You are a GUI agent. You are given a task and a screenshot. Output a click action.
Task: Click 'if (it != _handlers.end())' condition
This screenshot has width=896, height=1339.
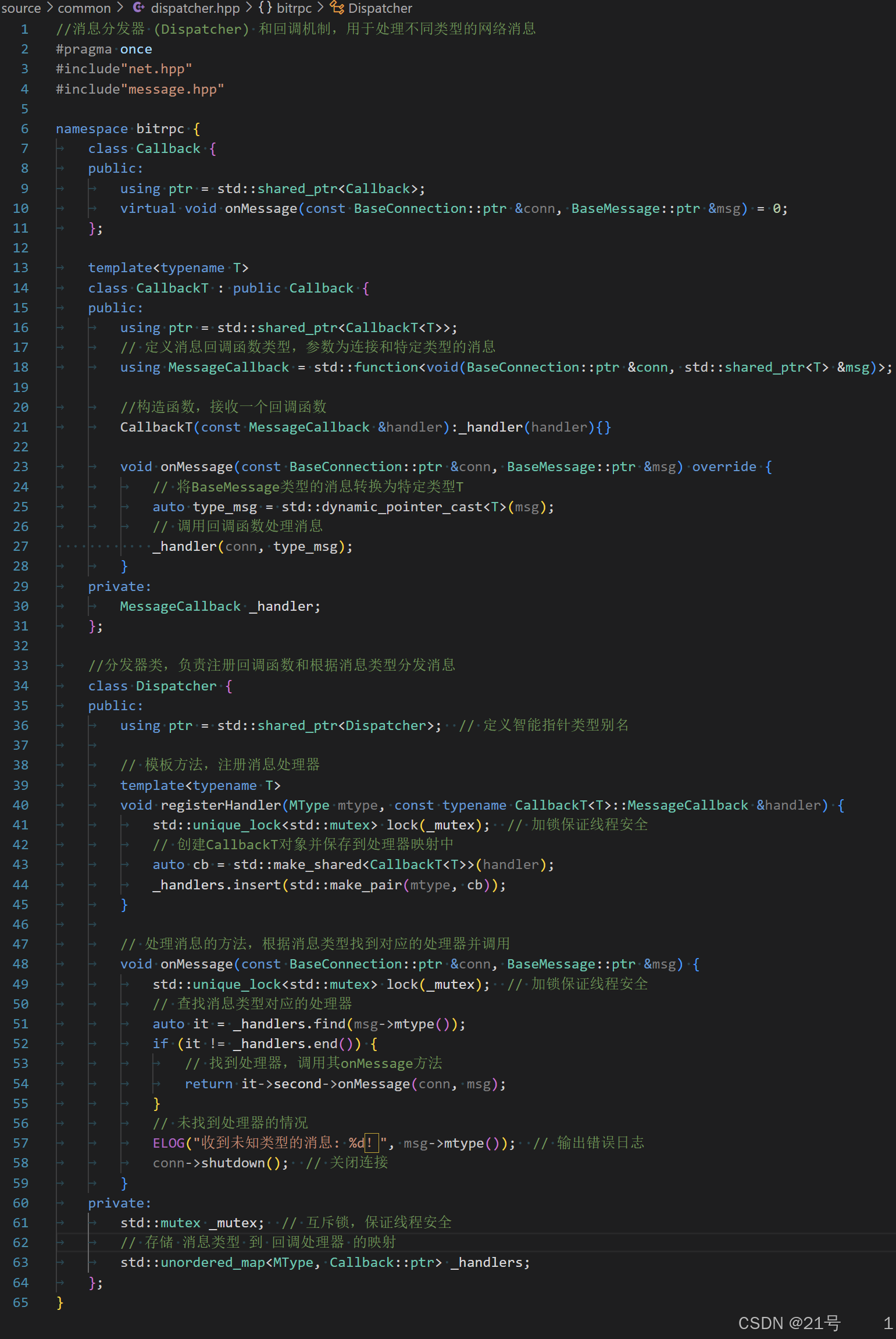[x=256, y=1044]
